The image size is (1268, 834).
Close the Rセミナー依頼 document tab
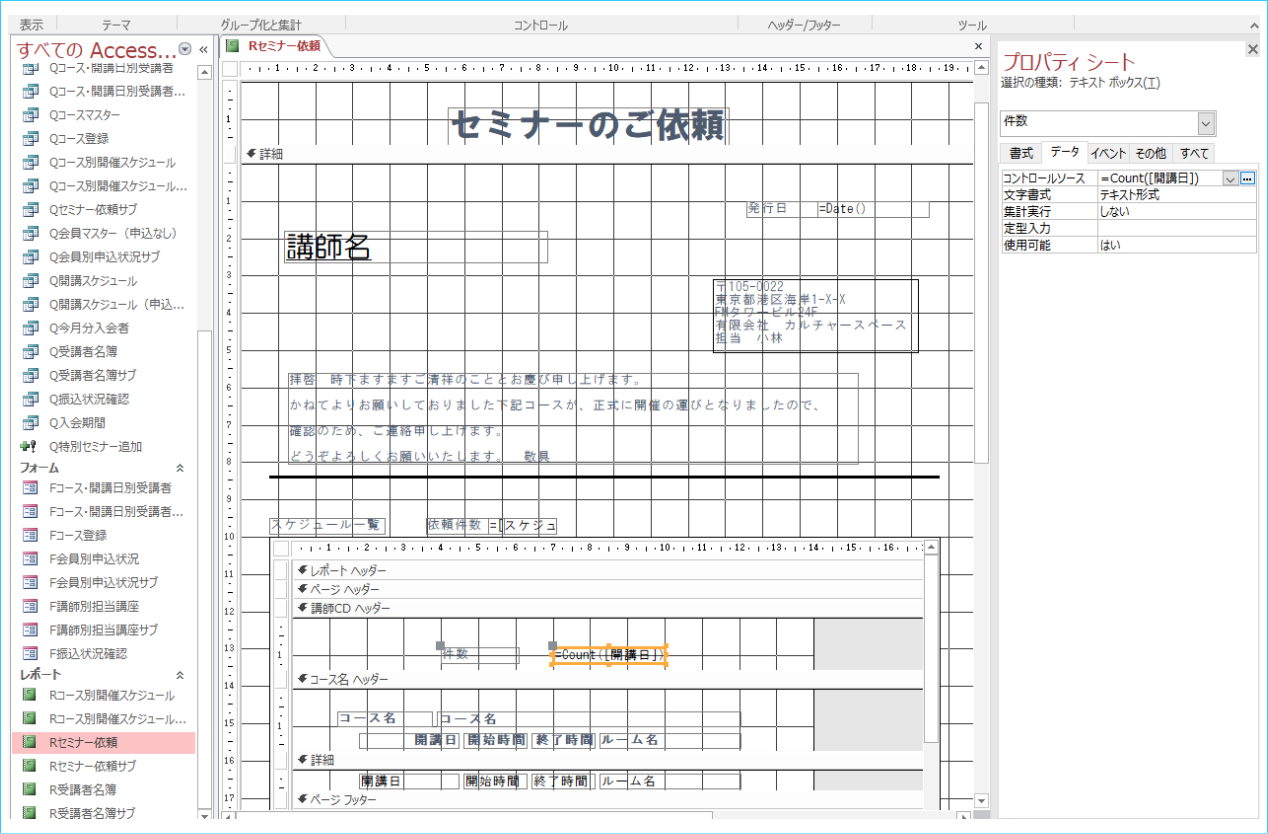click(978, 46)
